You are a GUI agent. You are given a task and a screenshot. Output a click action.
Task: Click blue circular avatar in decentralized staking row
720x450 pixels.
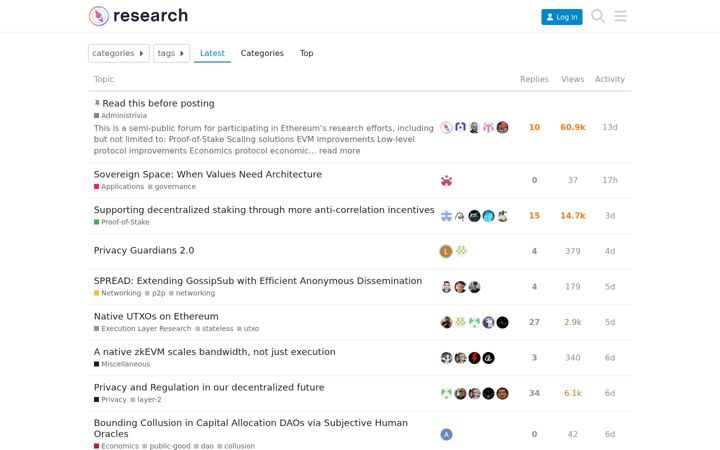489,216
